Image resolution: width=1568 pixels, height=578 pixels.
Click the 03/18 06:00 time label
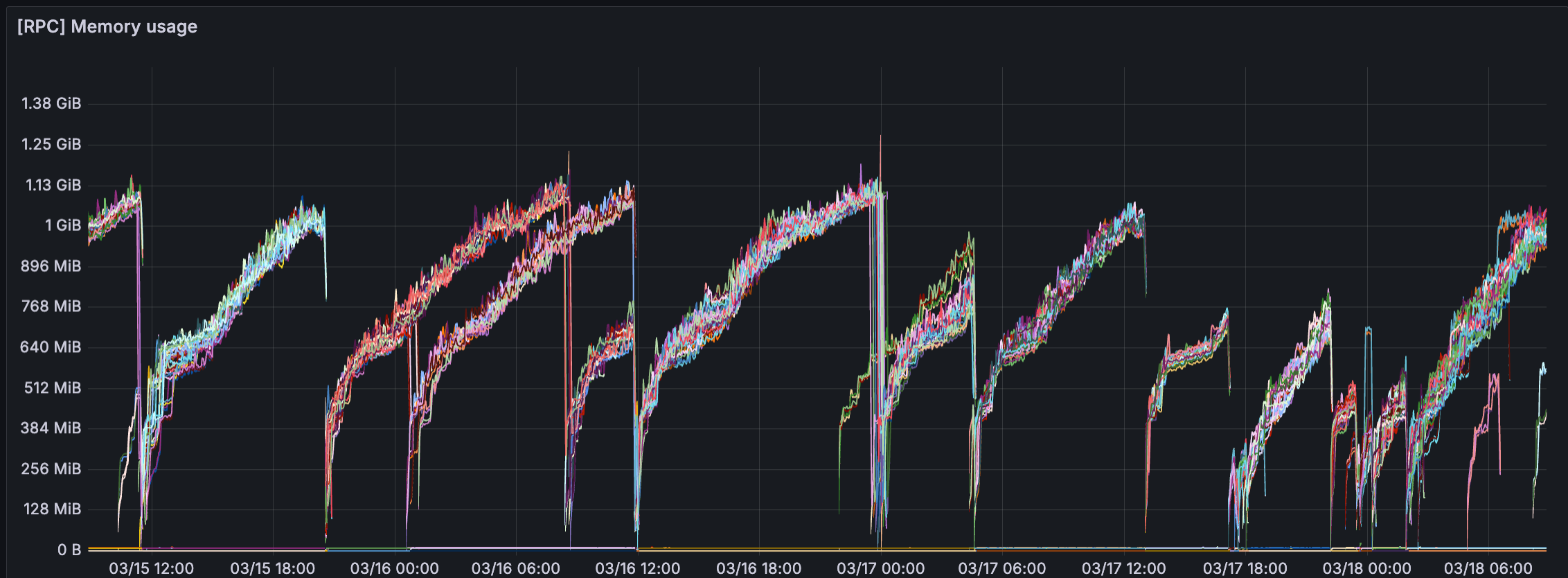tap(1488, 568)
